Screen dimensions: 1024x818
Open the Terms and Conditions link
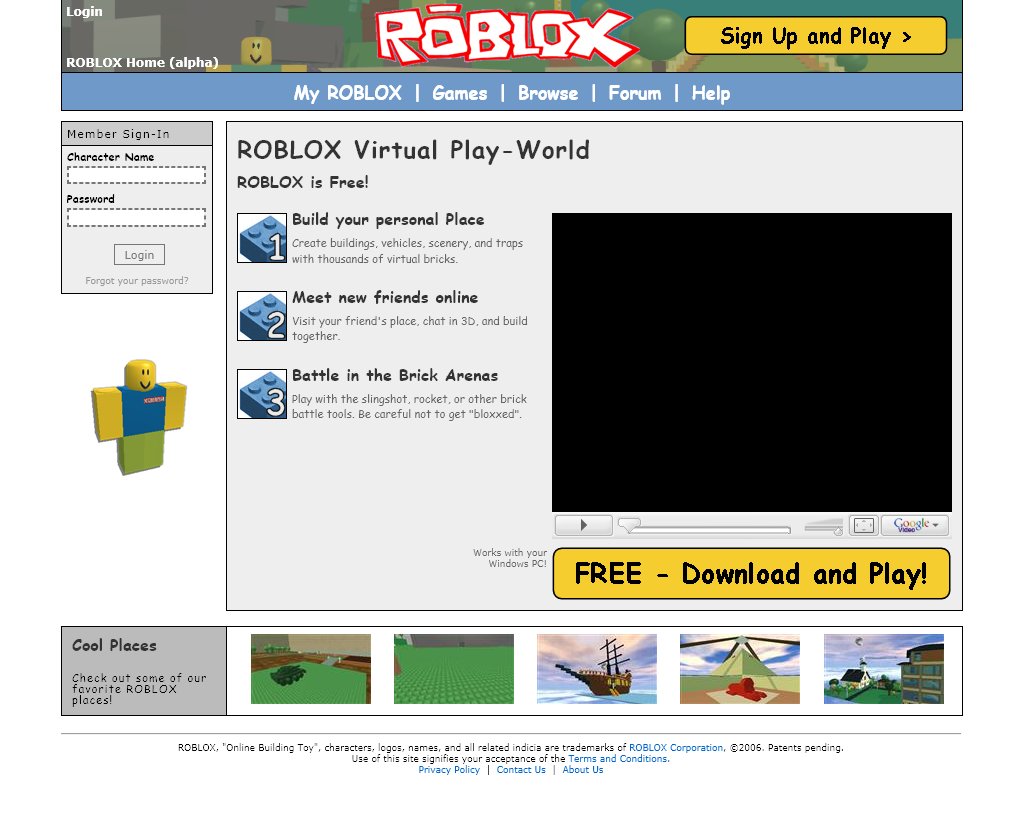click(x=618, y=759)
